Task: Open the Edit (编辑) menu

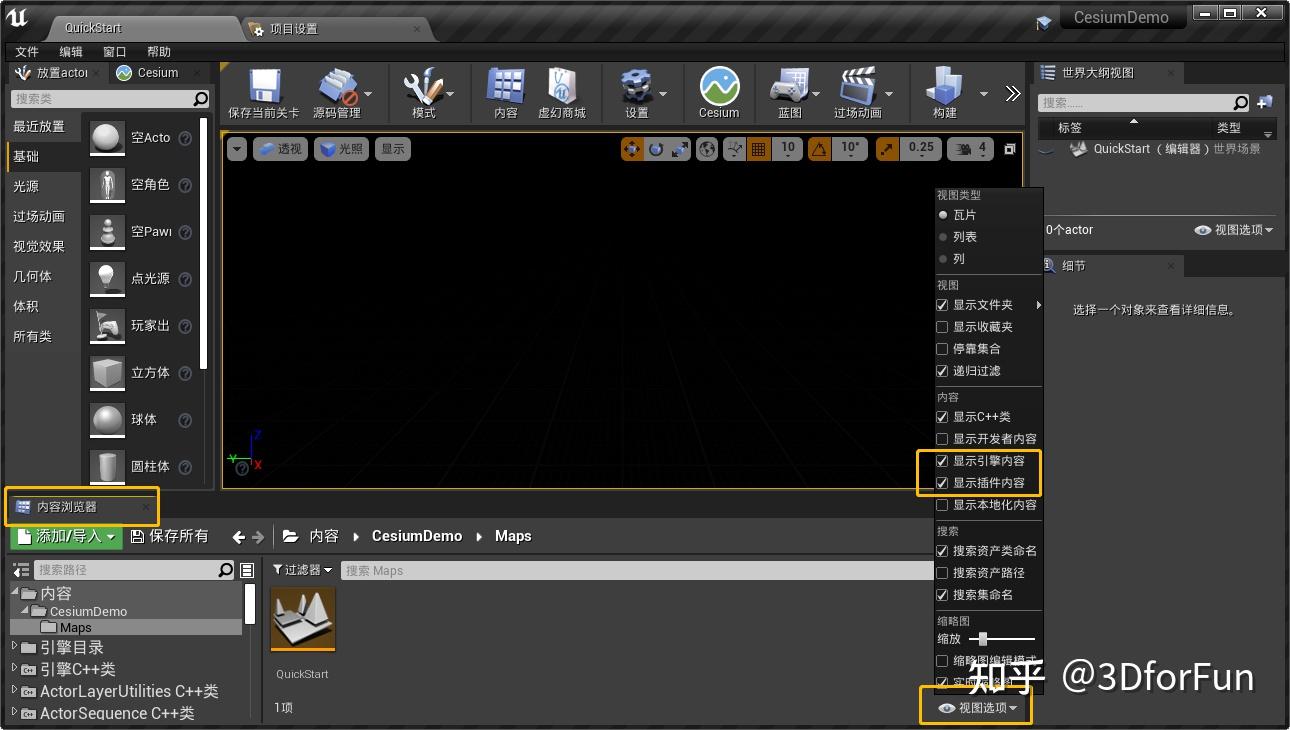Action: 71,52
